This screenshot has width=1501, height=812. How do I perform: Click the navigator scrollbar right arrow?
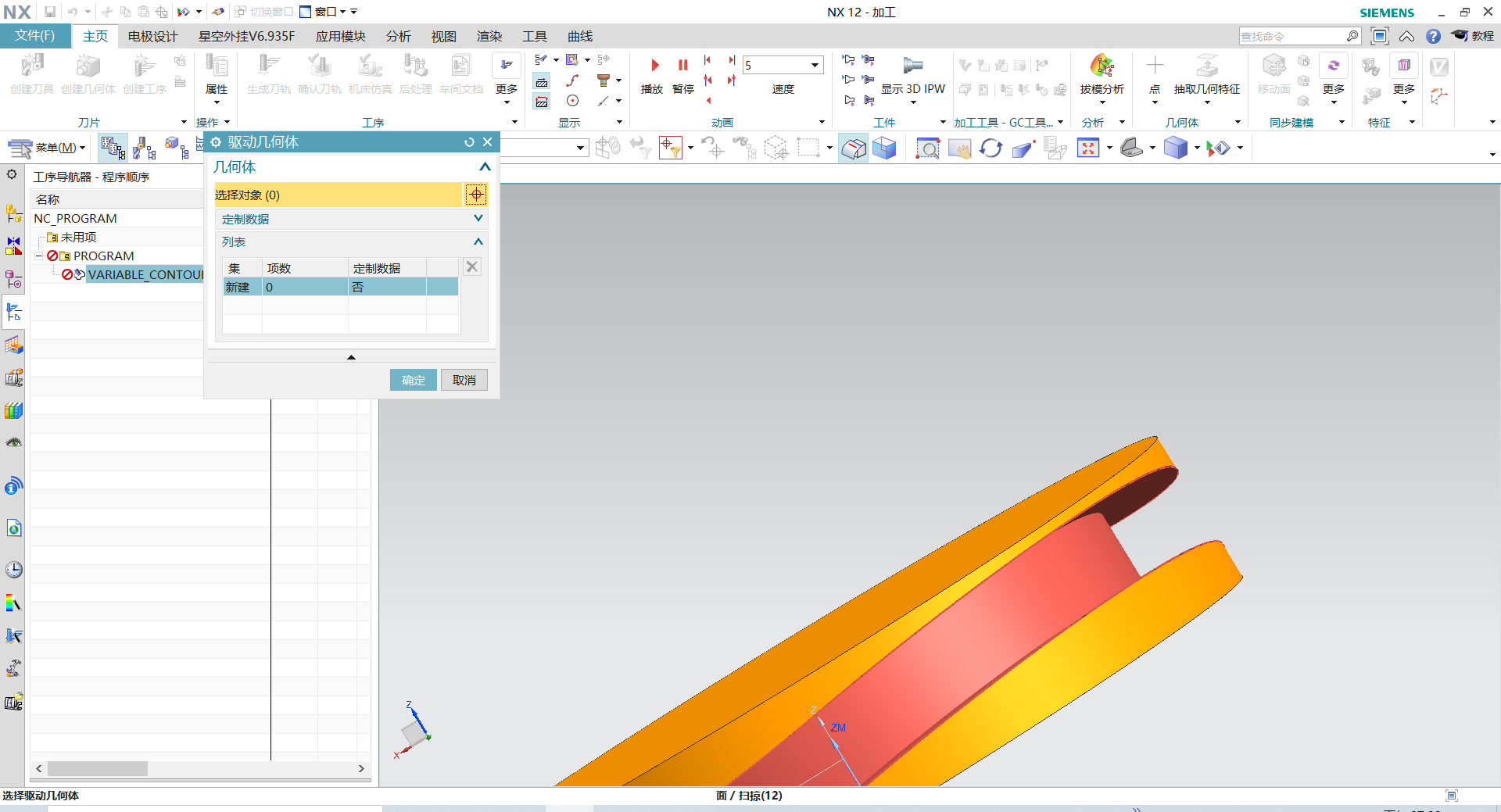coord(360,768)
